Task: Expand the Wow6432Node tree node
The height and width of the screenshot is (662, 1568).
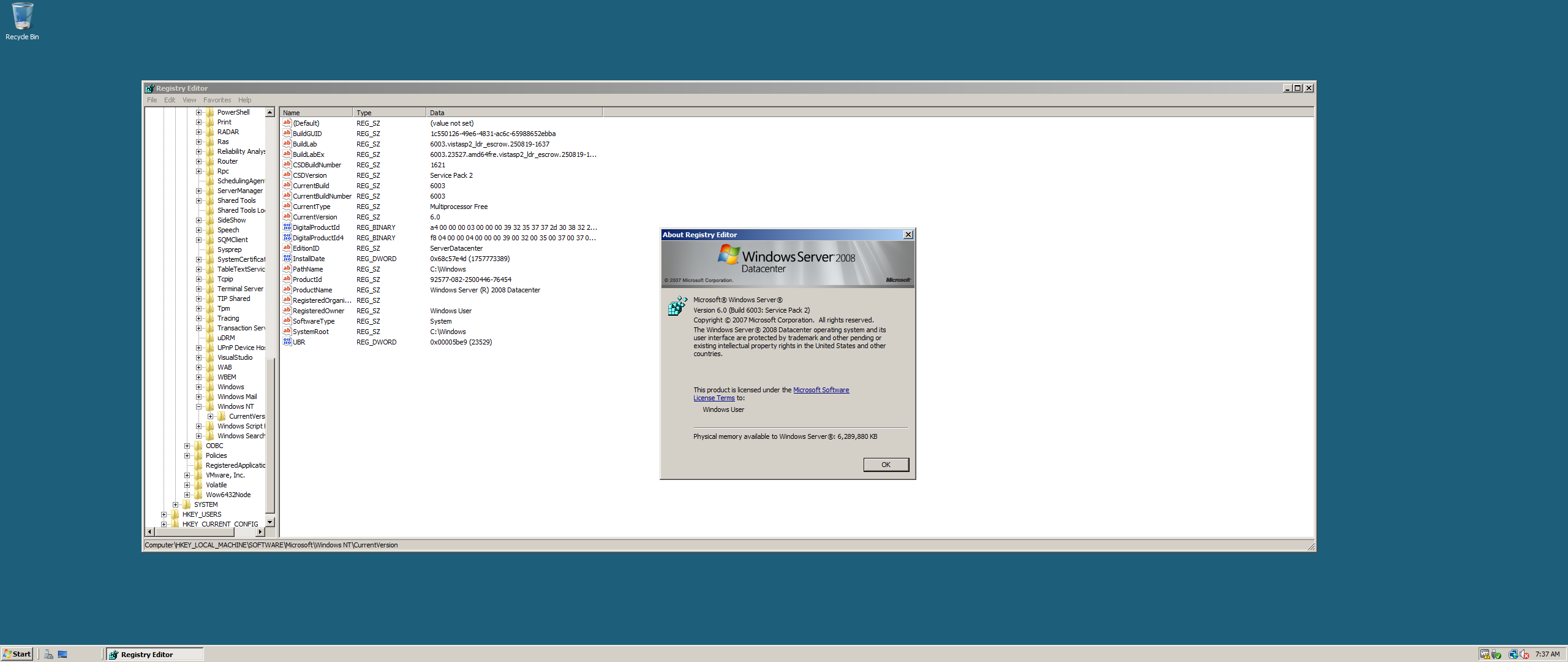Action: [187, 495]
